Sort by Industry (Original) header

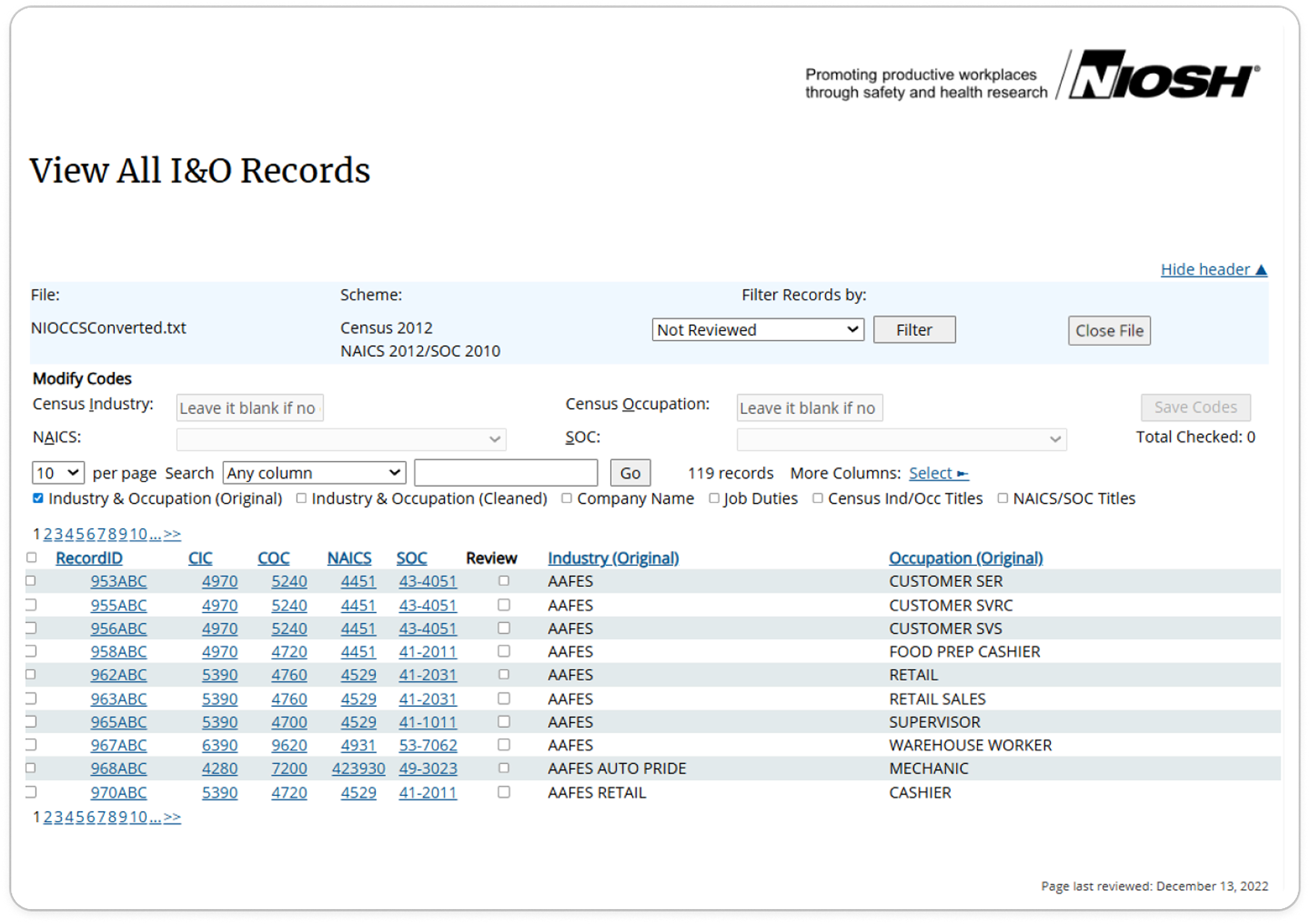coord(613,558)
